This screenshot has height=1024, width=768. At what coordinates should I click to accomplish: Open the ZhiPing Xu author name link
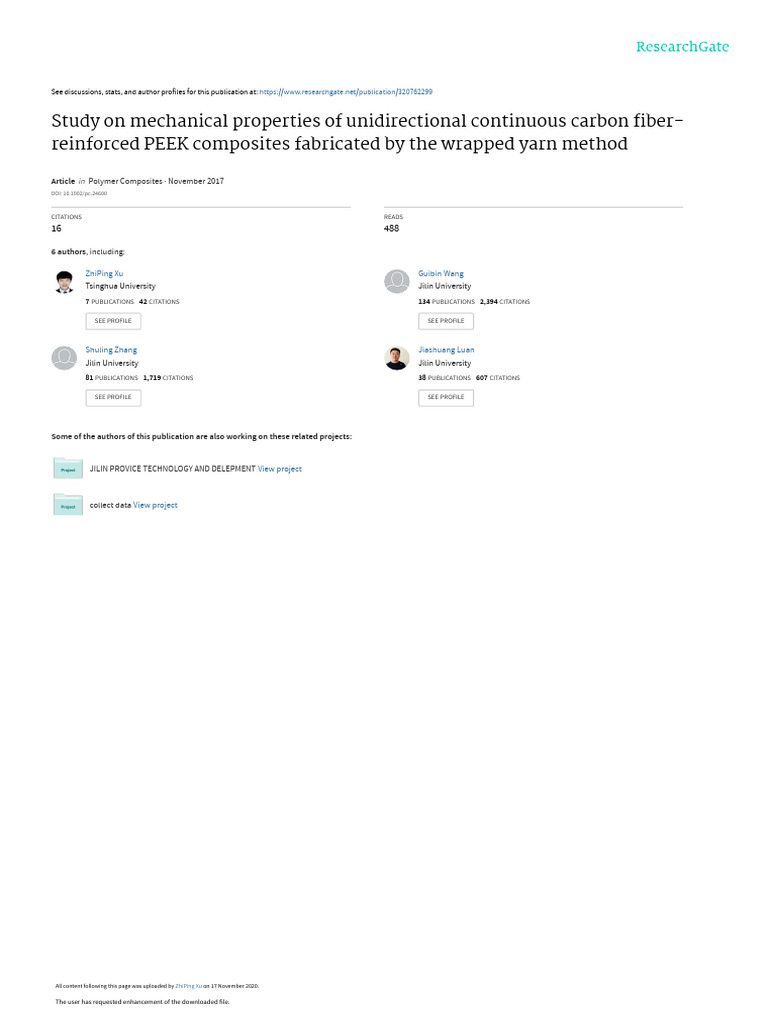105,273
